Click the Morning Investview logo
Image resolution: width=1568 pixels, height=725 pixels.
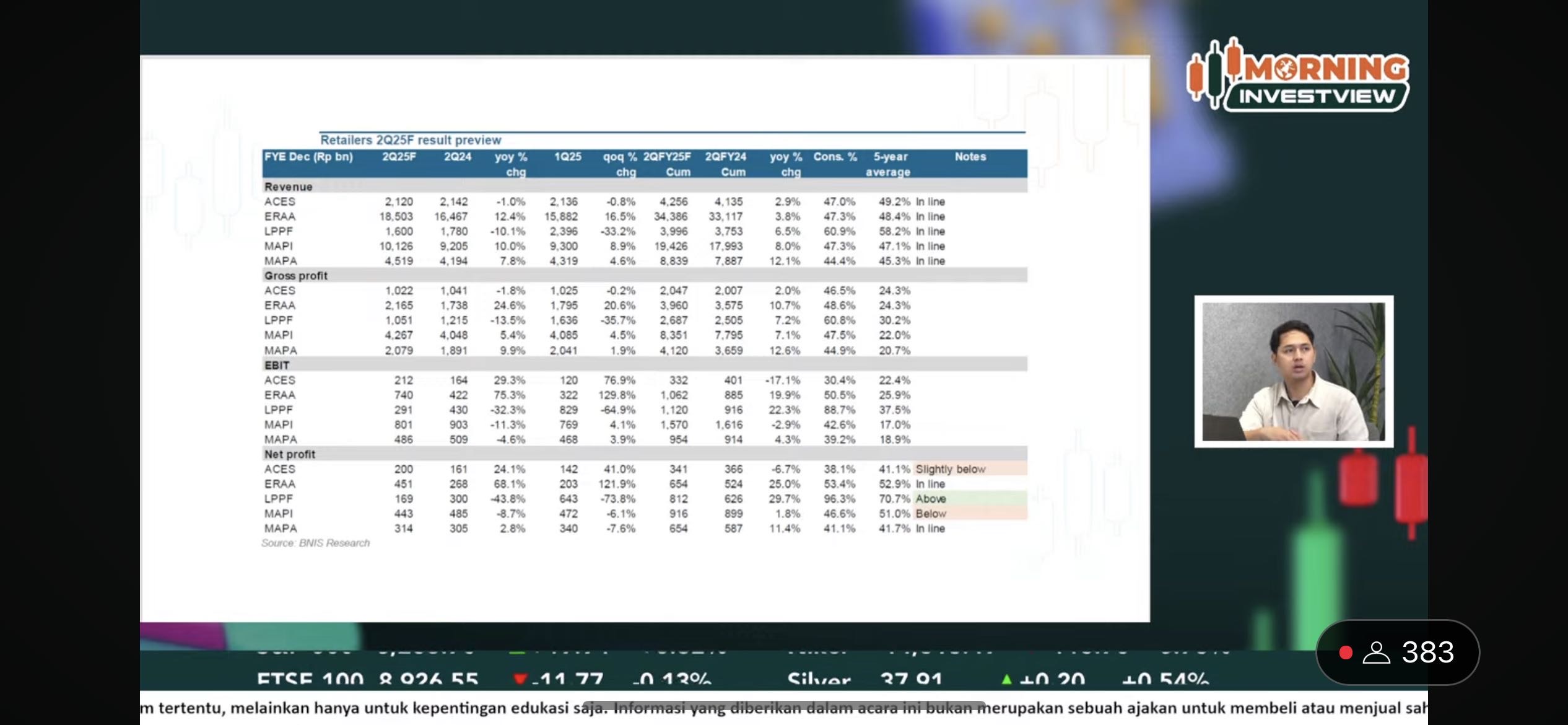[x=1297, y=76]
